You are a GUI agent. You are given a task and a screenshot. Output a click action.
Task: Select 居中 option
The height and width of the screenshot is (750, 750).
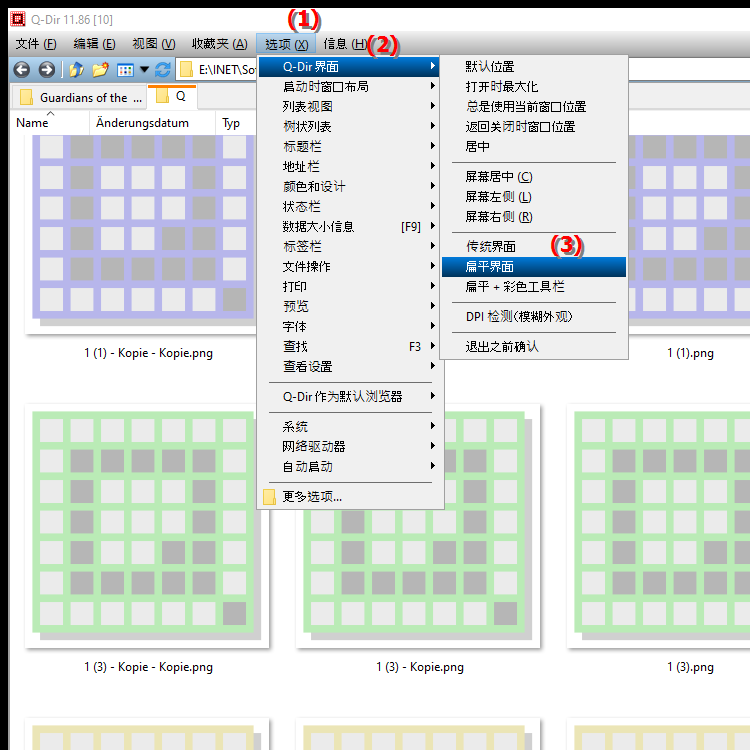[x=534, y=146]
